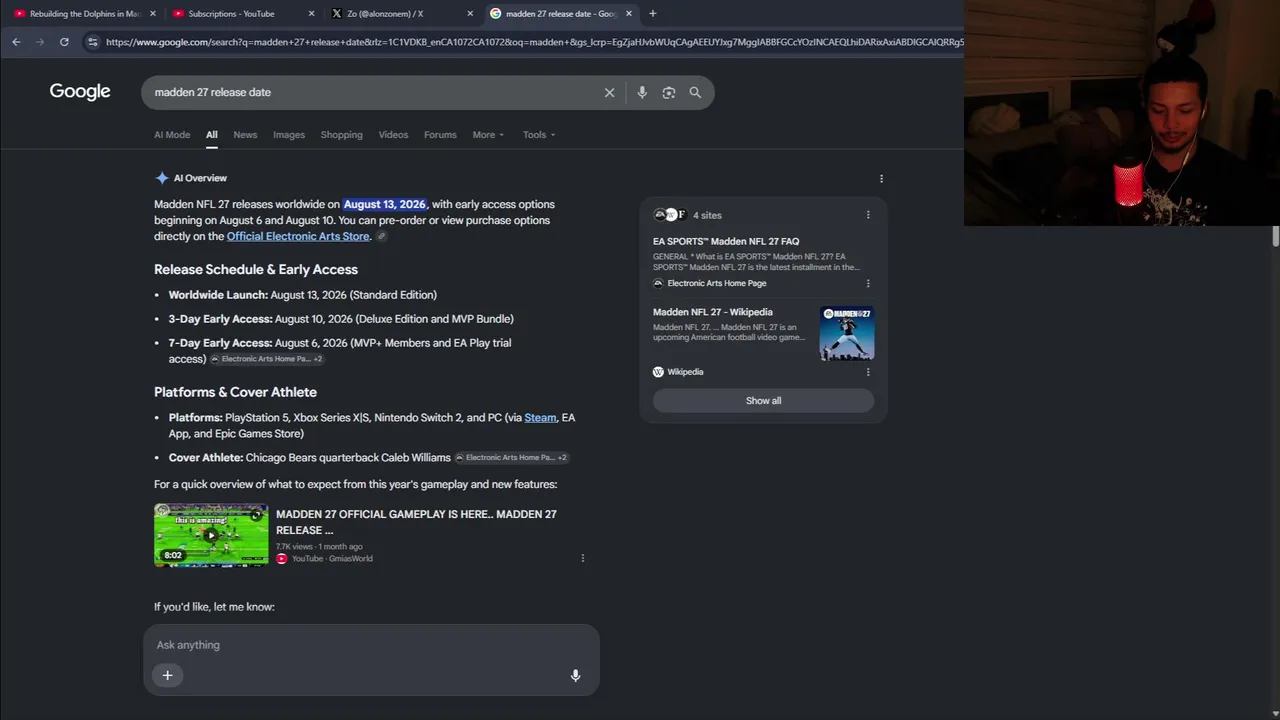This screenshot has width=1280, height=720.
Task: Click Show all sources button
Action: pyautogui.click(x=763, y=401)
